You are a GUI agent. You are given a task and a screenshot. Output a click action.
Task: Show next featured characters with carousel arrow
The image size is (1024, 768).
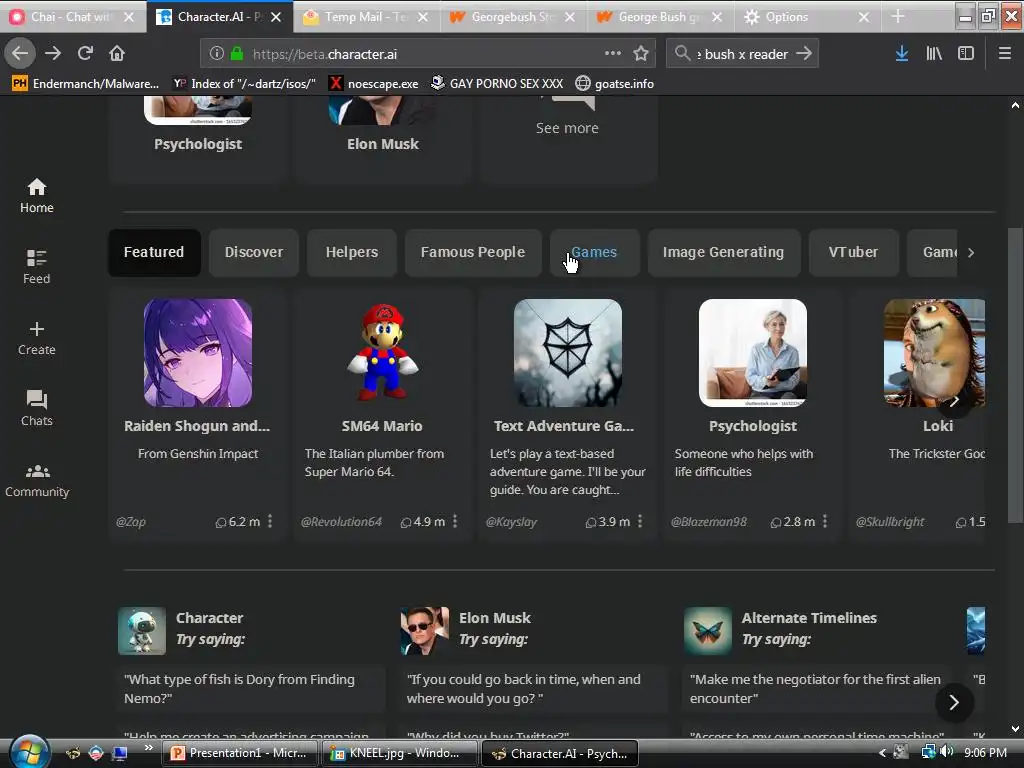coord(954,400)
